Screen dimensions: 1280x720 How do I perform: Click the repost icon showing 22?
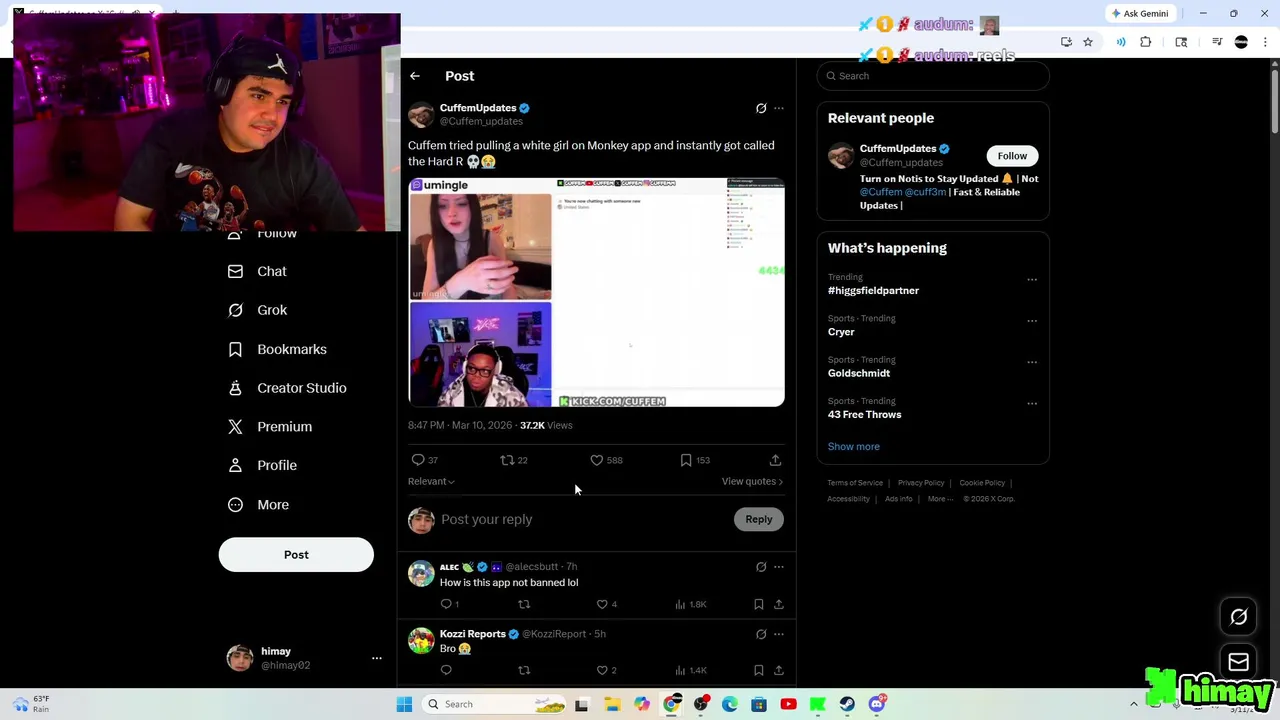point(507,460)
